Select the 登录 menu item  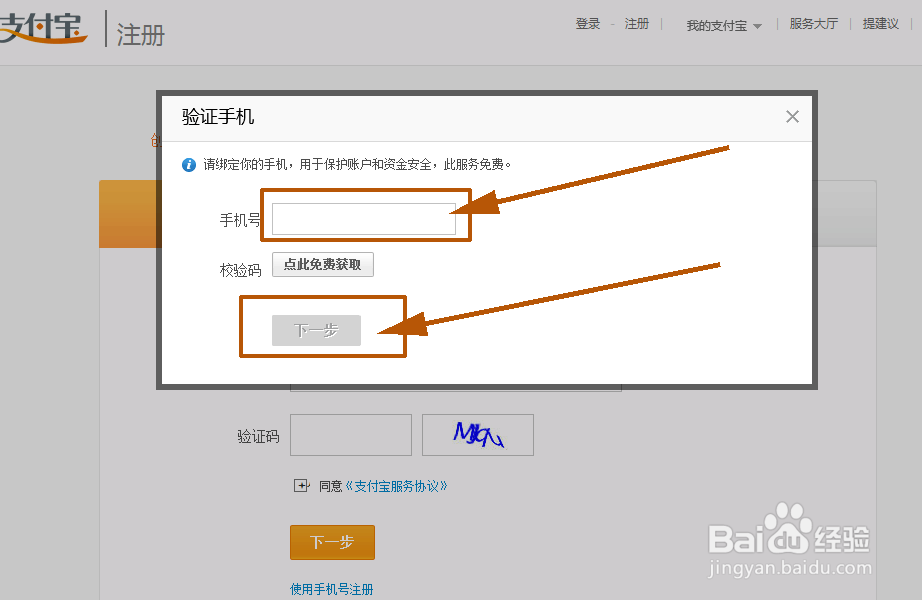pos(588,23)
